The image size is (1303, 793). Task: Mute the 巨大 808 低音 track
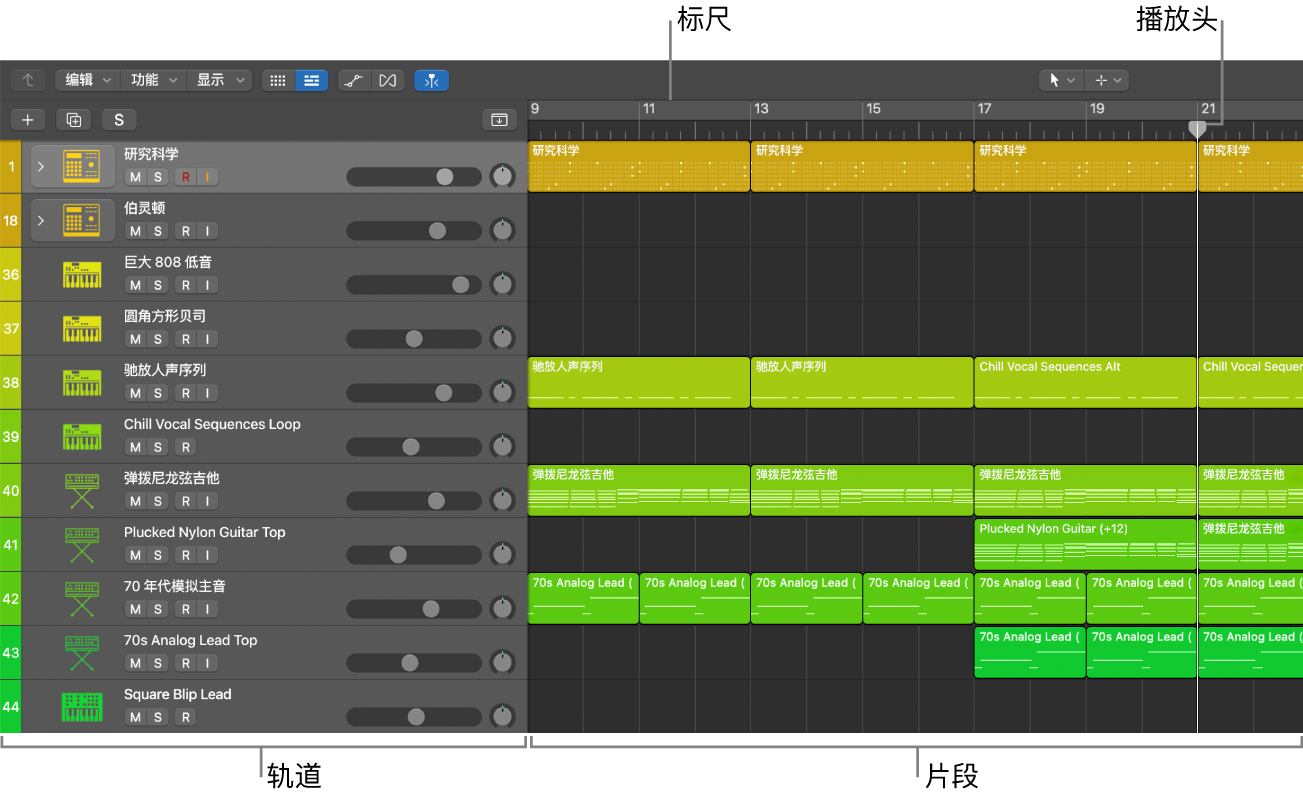pyautogui.click(x=135, y=285)
